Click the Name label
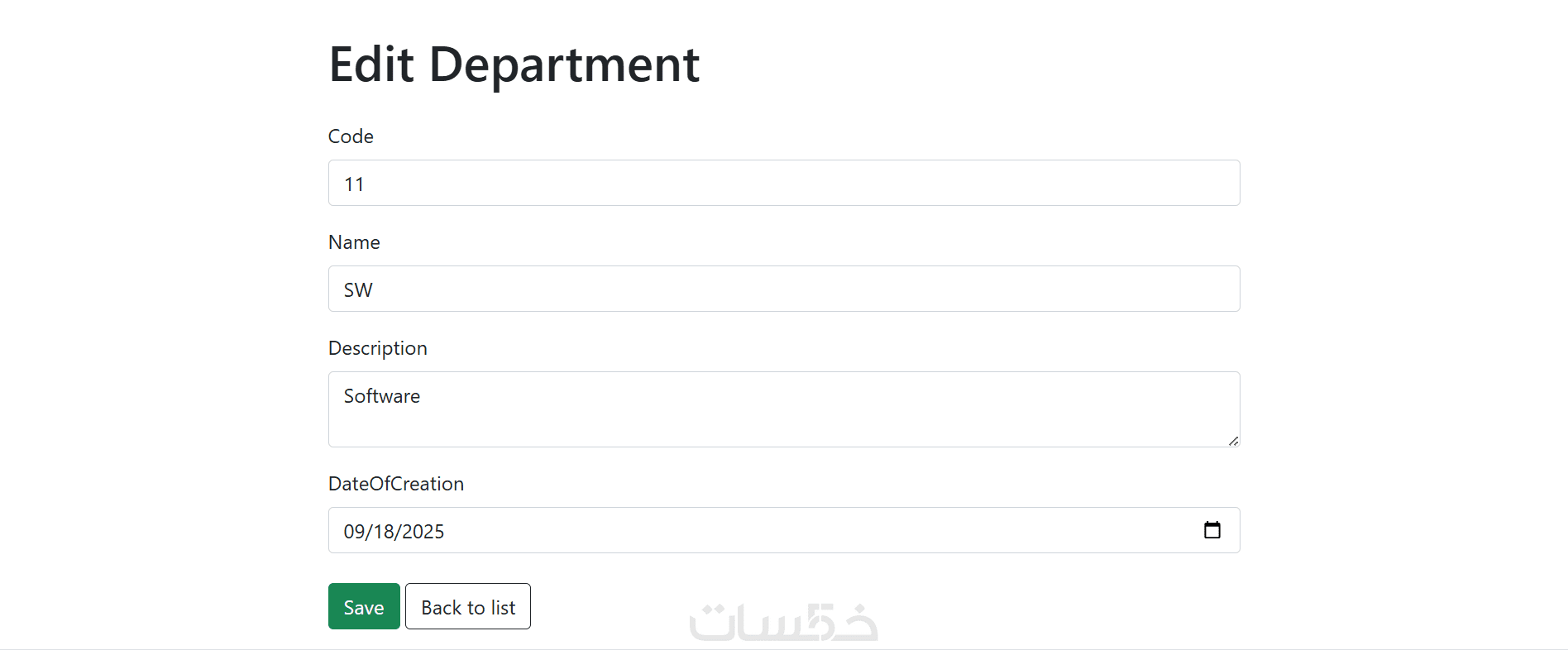The width and height of the screenshot is (1568, 655). tap(354, 242)
